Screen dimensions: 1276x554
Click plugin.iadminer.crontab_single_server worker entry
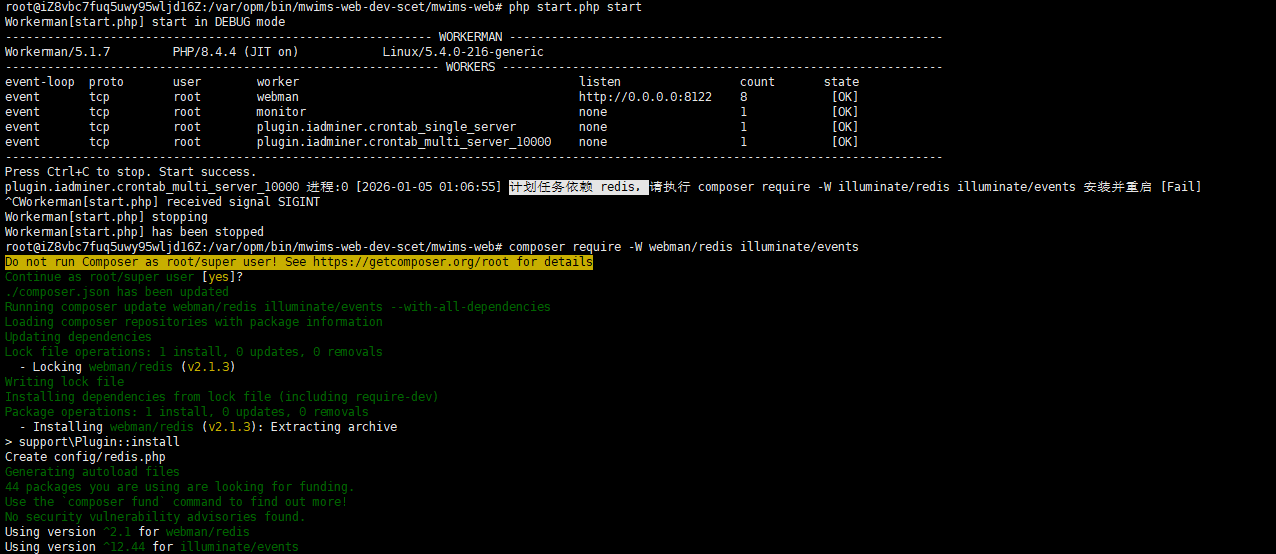[386, 127]
